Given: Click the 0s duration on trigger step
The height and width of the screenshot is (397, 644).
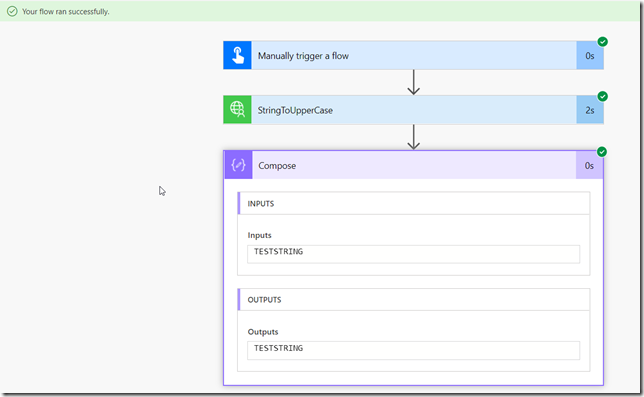Looking at the screenshot, I should 590,55.
